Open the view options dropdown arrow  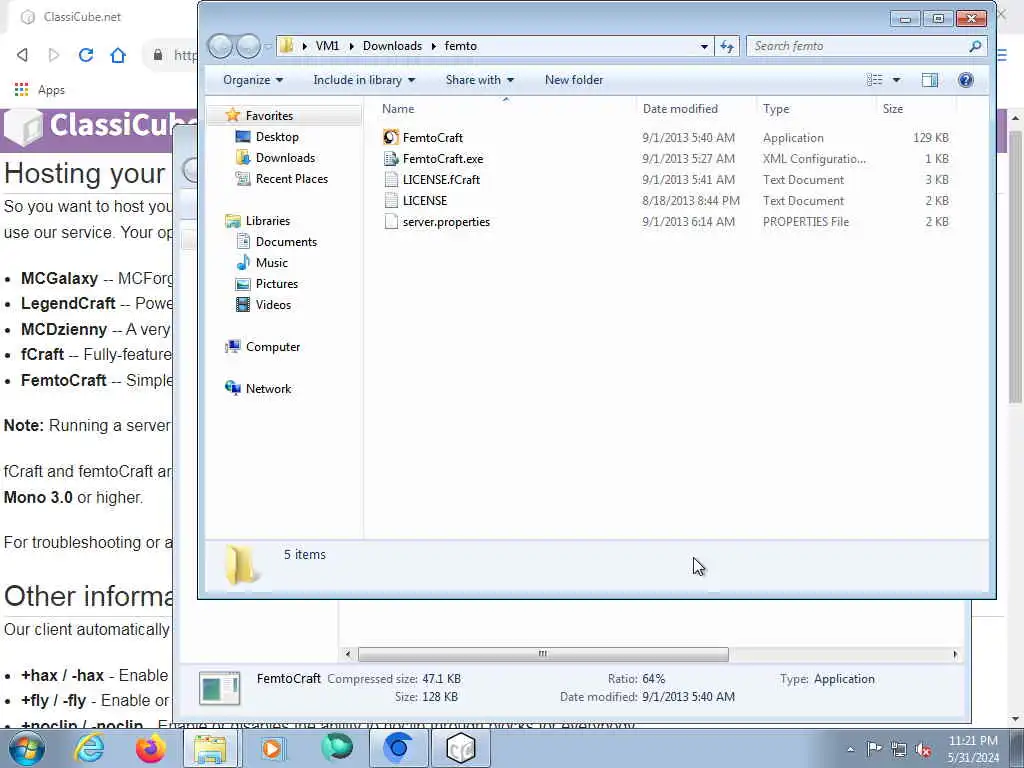pyautogui.click(x=897, y=80)
